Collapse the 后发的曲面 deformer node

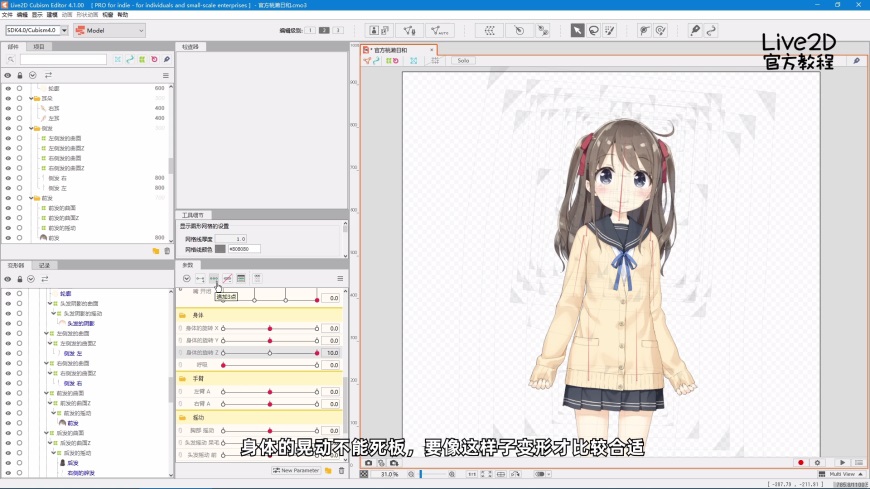[47, 433]
